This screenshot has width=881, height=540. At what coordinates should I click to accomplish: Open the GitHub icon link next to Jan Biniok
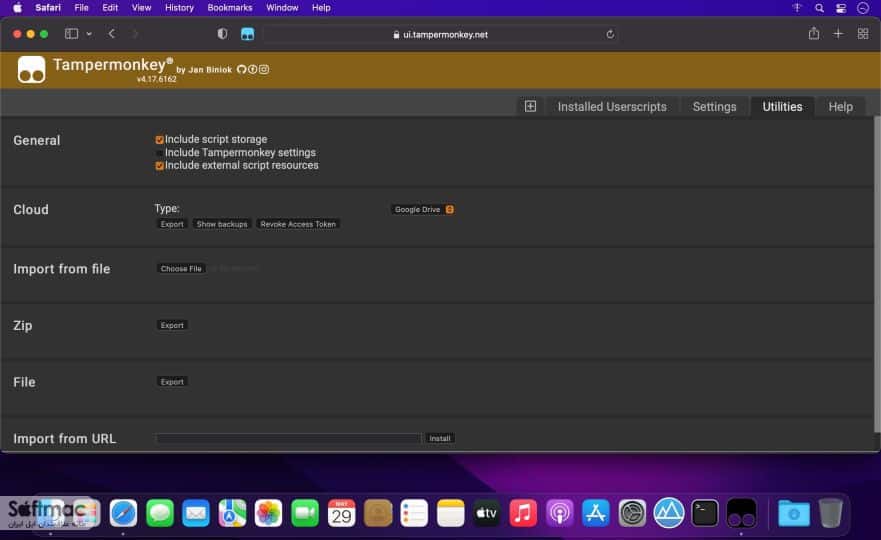click(x=242, y=69)
